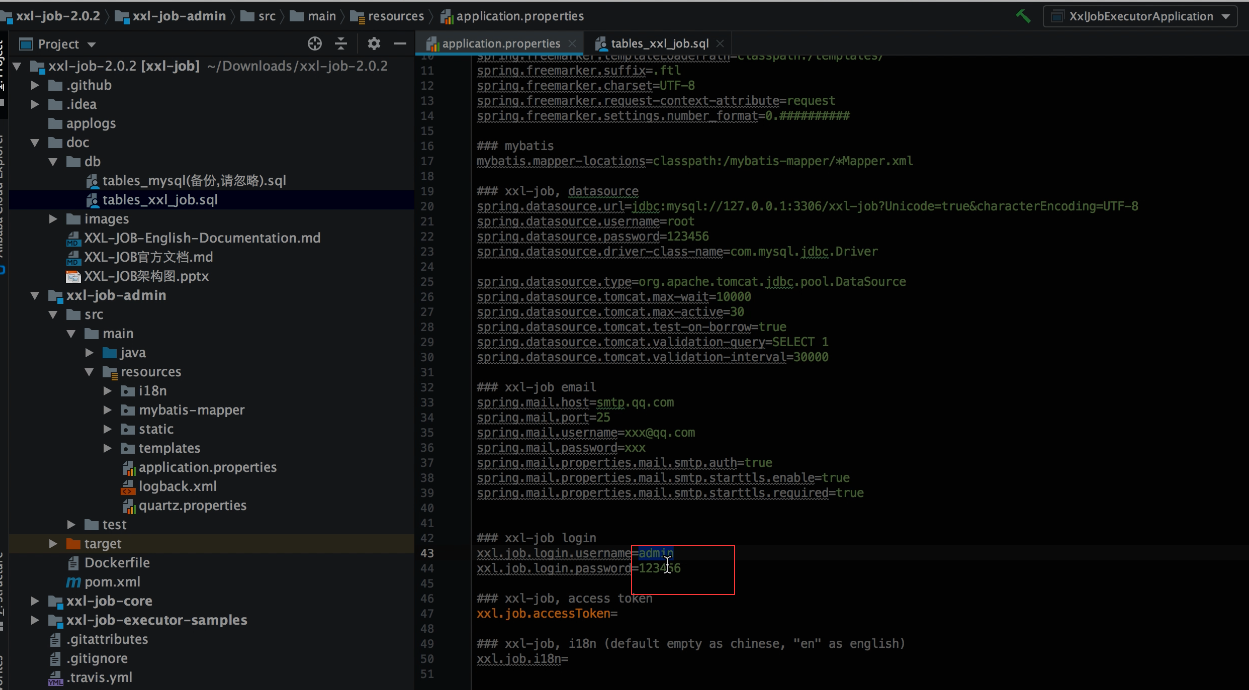Click the locate current file crosshair icon
The width and height of the screenshot is (1249, 690).
[314, 44]
